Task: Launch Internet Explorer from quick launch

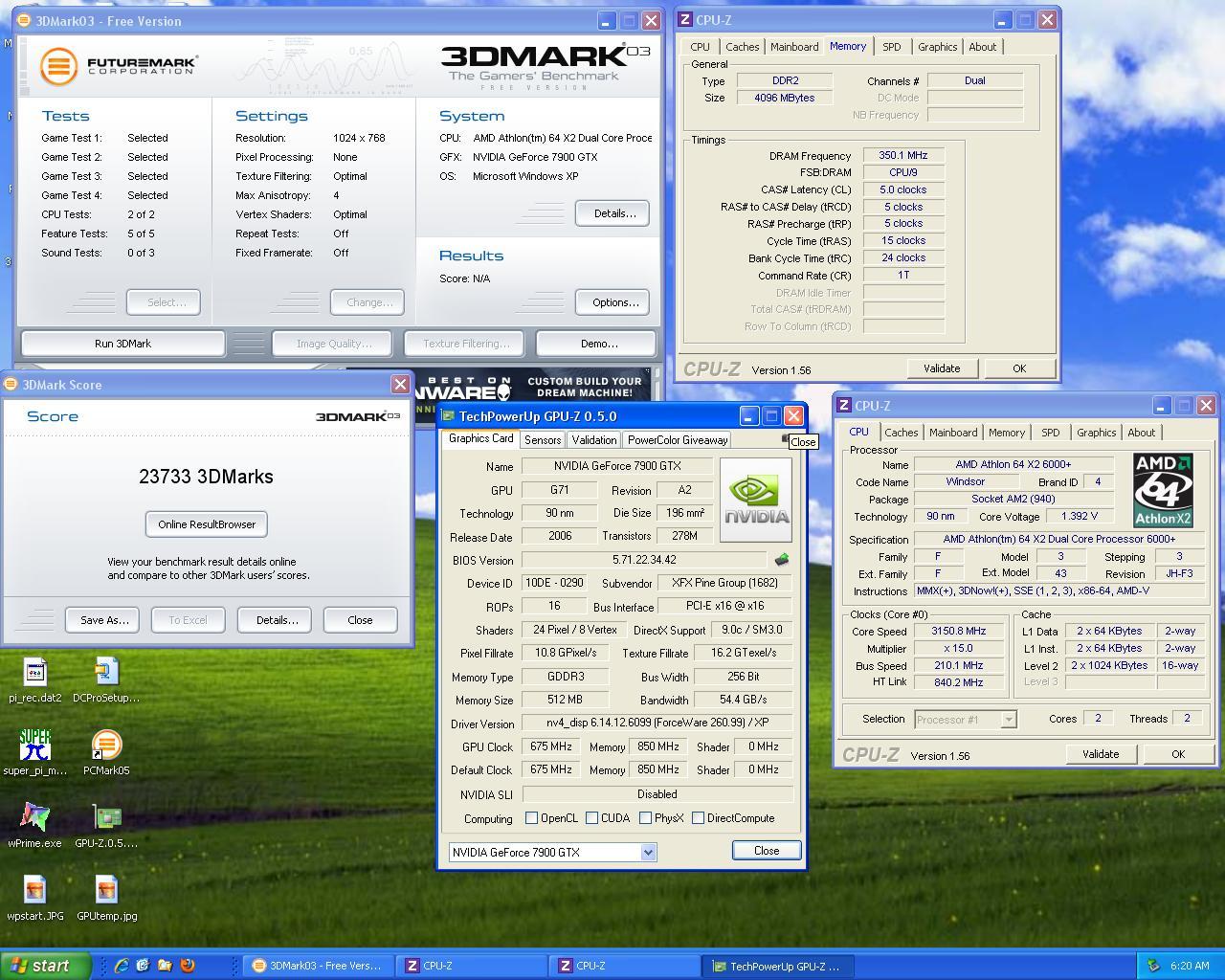Action: [x=122, y=966]
